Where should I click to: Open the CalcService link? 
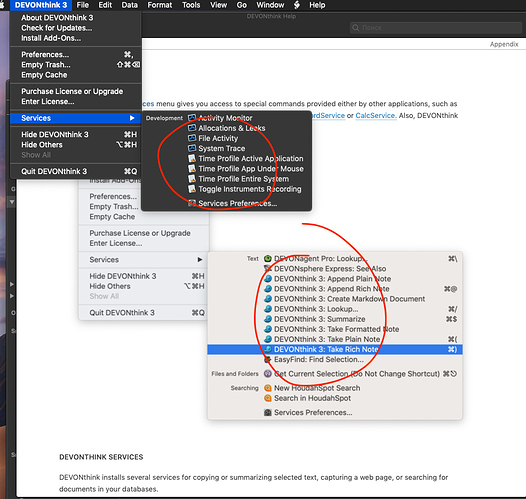376,116
